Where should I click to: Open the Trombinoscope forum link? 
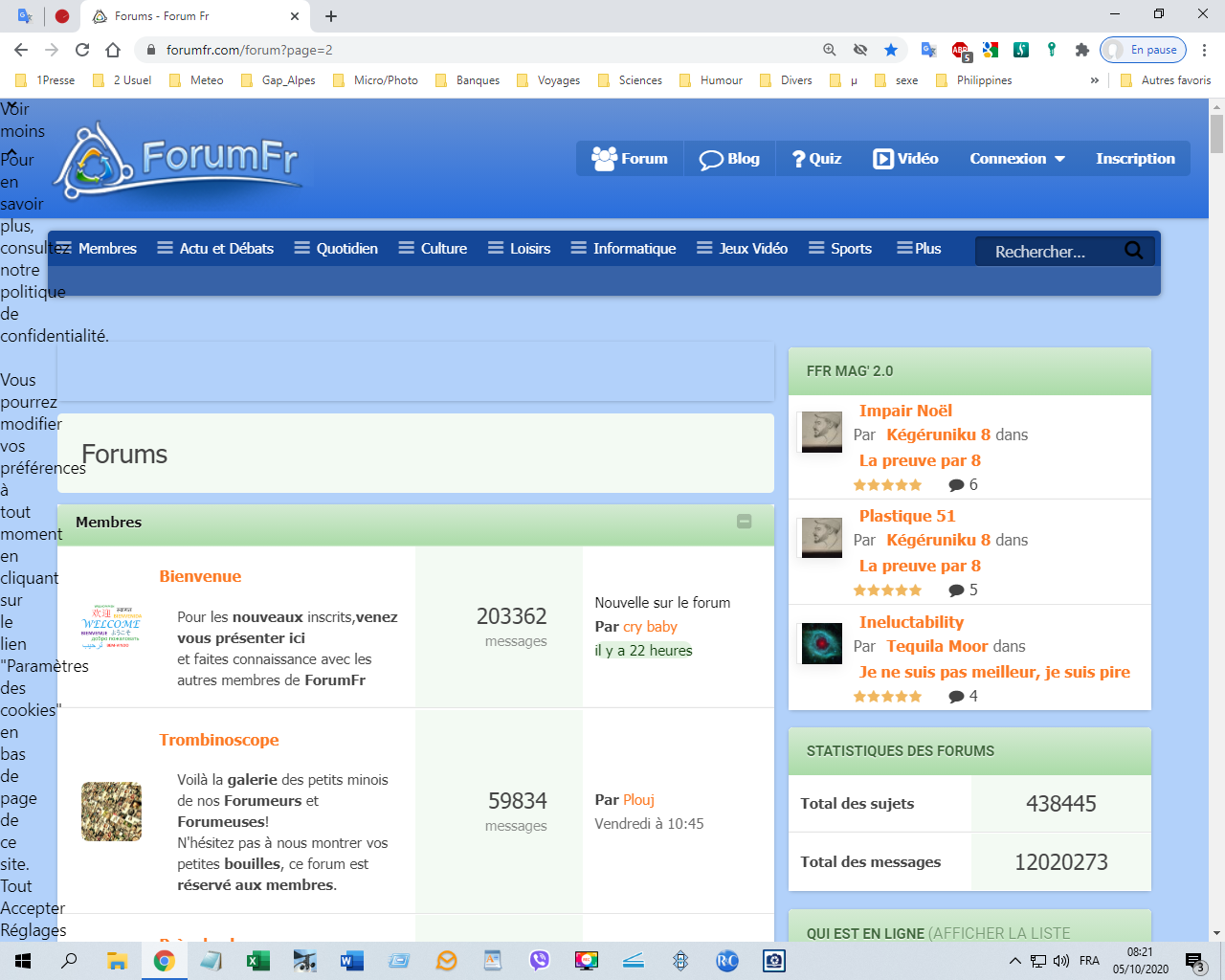pyautogui.click(x=219, y=740)
